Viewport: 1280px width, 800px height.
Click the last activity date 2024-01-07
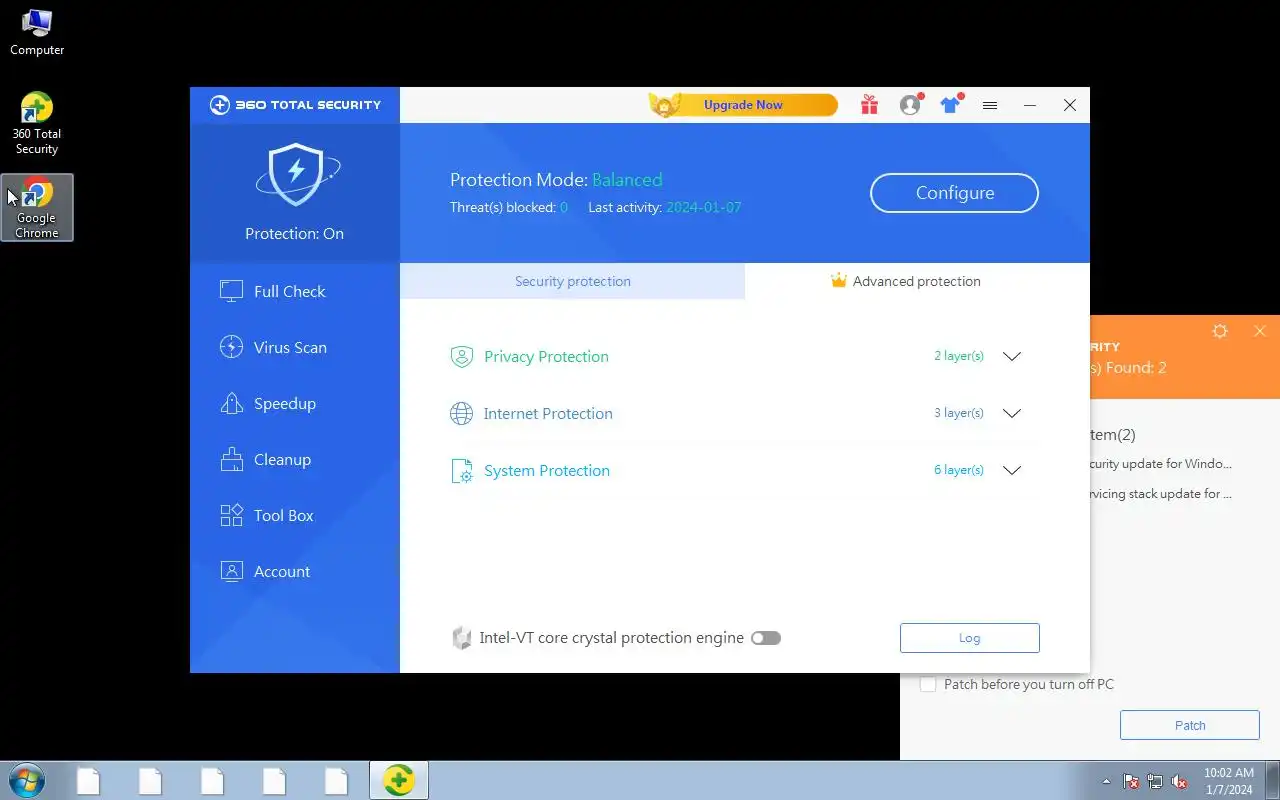[704, 208]
